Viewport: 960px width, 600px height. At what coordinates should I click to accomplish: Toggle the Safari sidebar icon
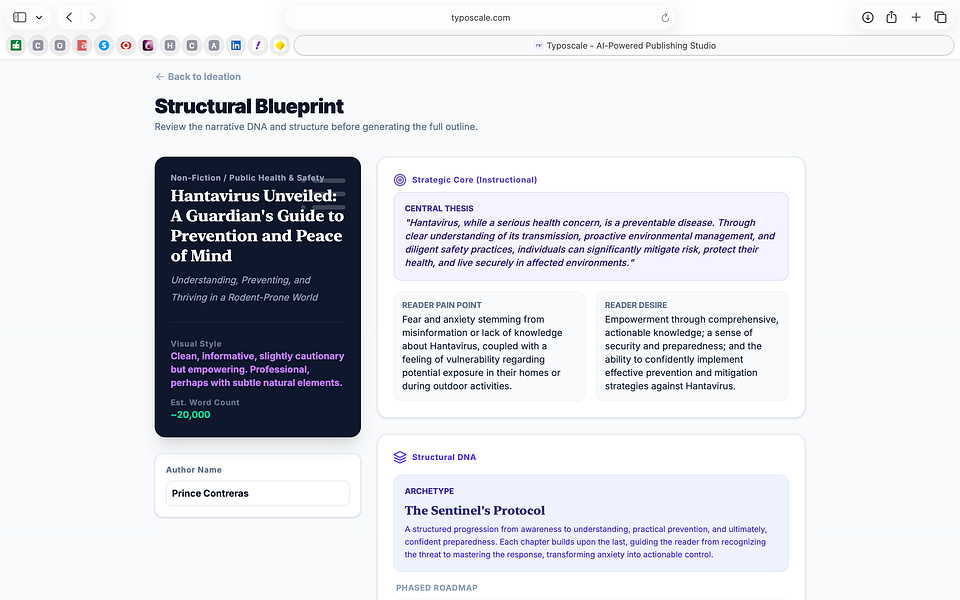click(x=20, y=17)
